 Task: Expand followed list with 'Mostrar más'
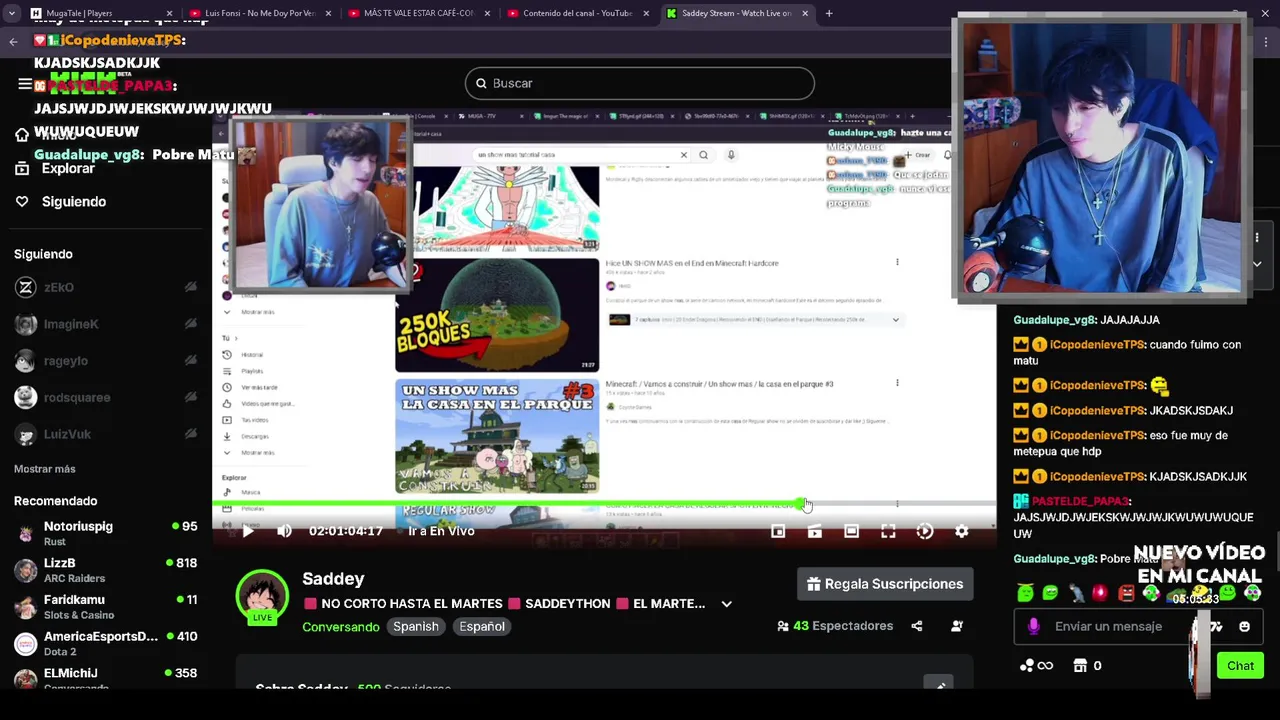click(45, 469)
